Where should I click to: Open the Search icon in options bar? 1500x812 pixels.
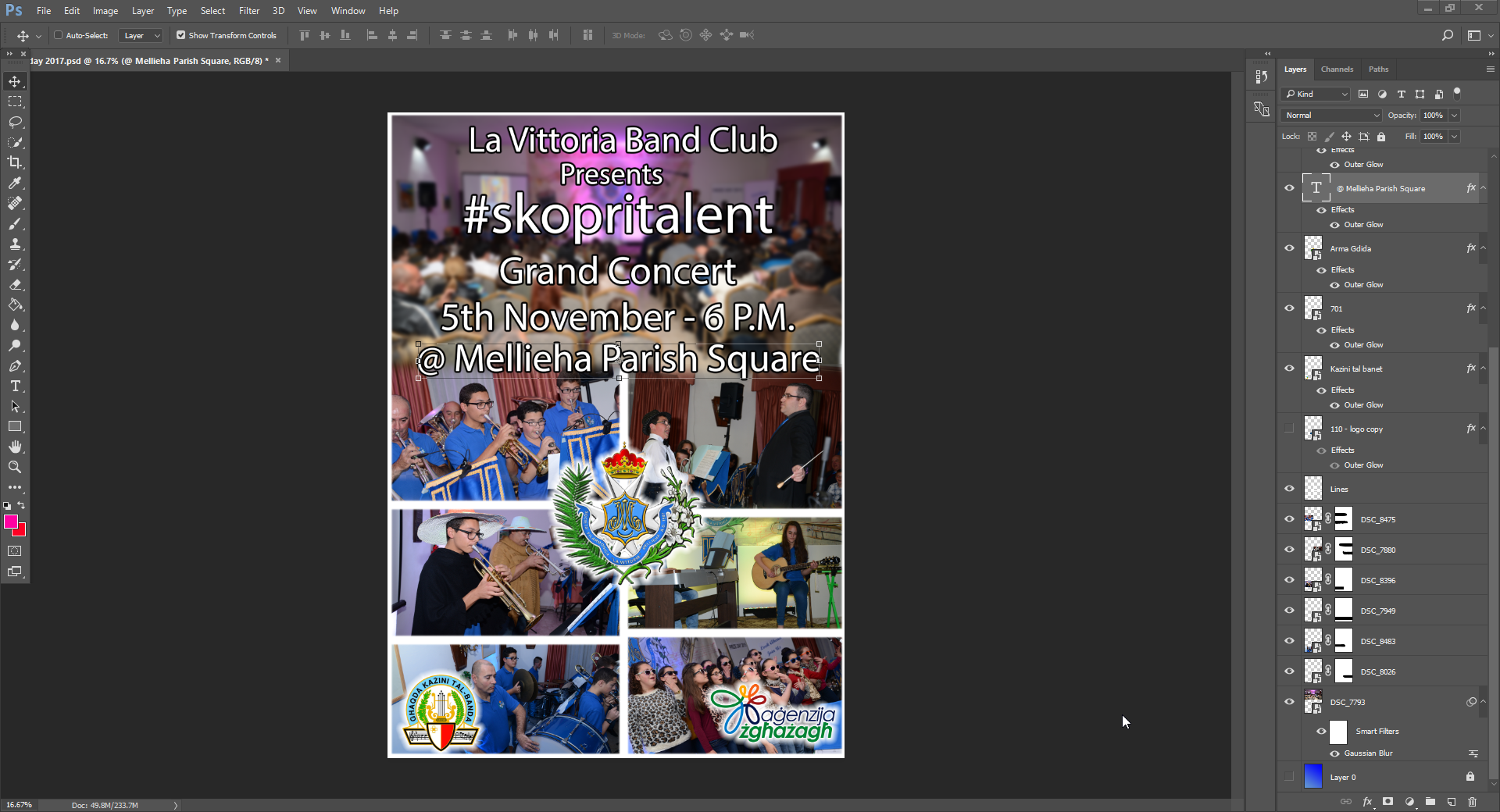coord(1447,35)
